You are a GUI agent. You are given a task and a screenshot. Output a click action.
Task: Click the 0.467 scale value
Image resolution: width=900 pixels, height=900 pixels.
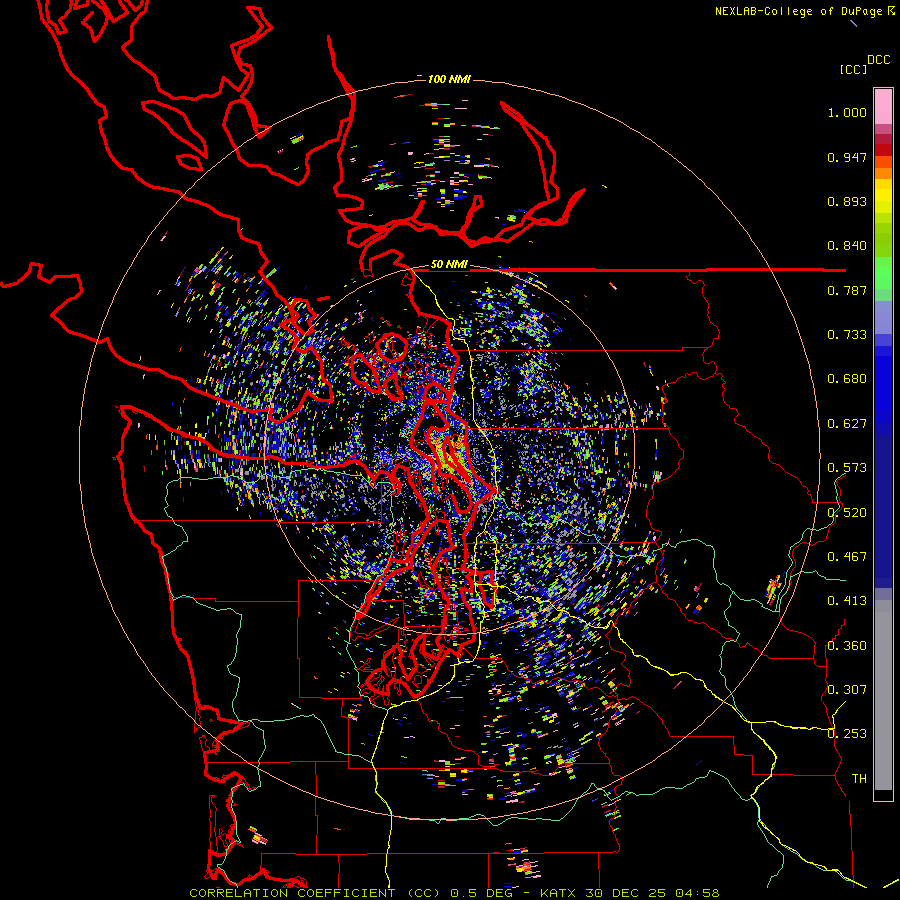[847, 557]
